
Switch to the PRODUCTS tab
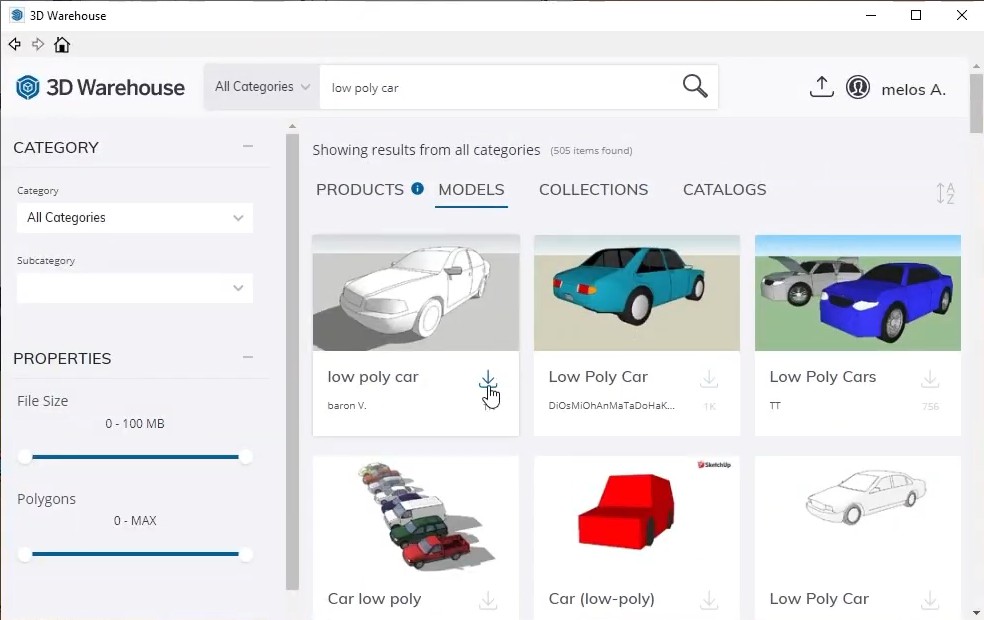point(360,190)
